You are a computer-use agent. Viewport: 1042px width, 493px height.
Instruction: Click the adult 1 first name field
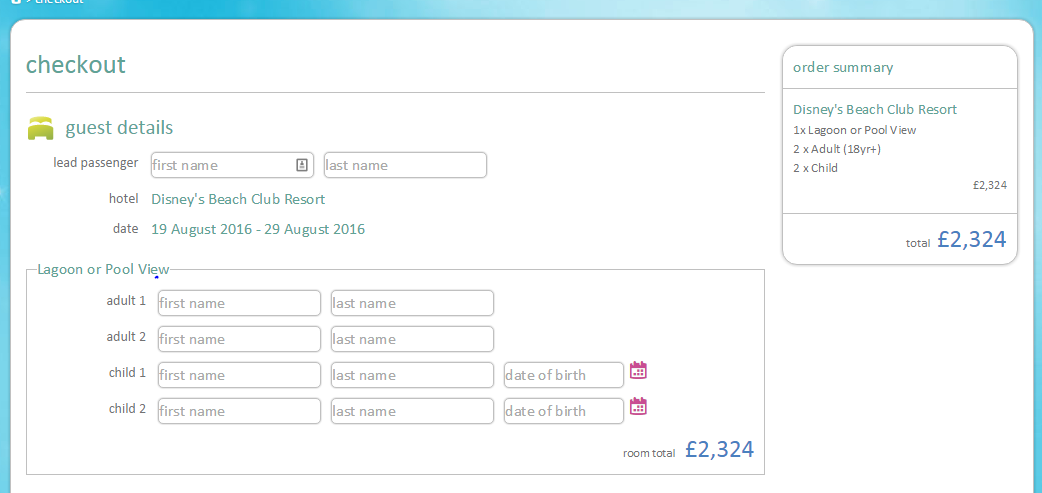239,303
